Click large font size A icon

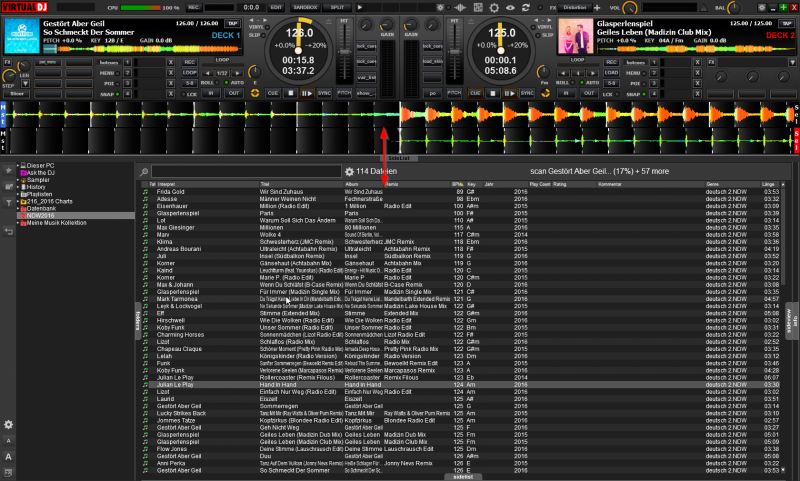pyautogui.click(x=9, y=457)
